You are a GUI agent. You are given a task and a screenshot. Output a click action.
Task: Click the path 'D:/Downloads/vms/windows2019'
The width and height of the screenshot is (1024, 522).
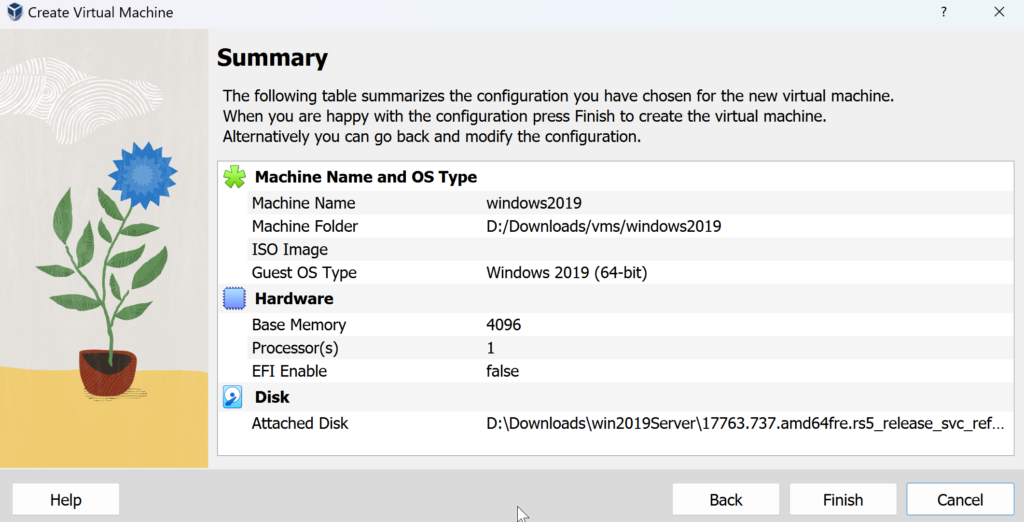pyautogui.click(x=603, y=227)
